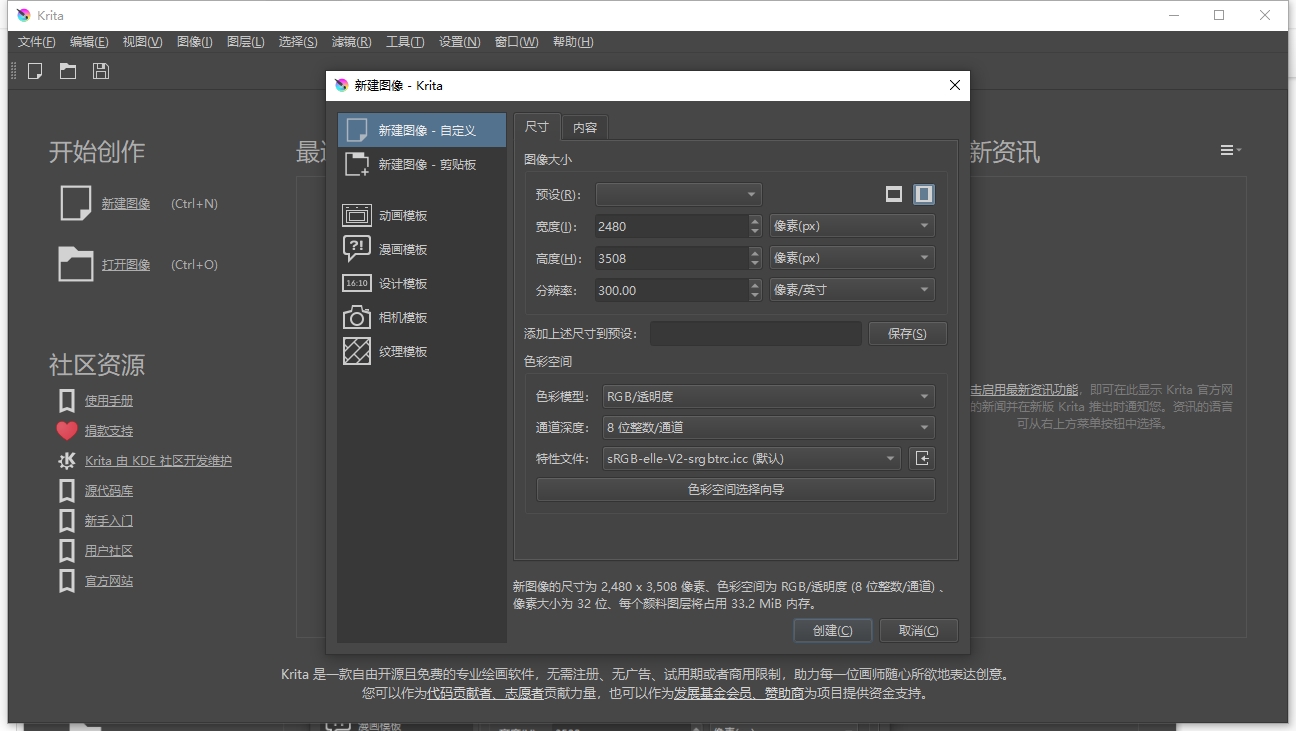
Task: Open the 使用手册 link
Action: [x=109, y=401]
